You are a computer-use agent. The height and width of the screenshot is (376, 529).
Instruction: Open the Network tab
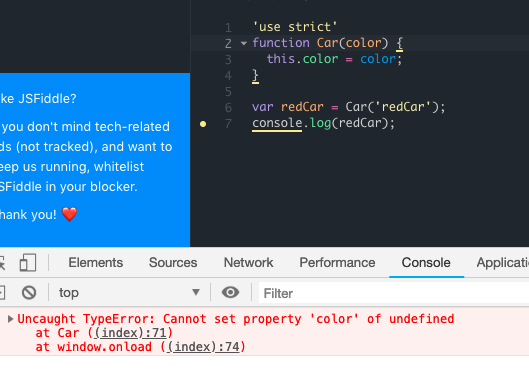coord(249,263)
